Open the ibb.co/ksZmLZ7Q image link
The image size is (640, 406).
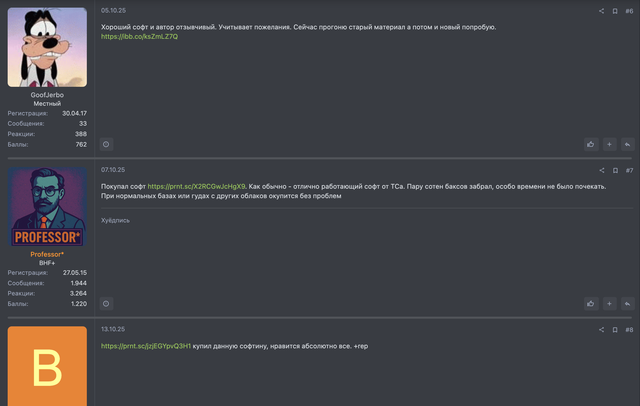click(139, 36)
